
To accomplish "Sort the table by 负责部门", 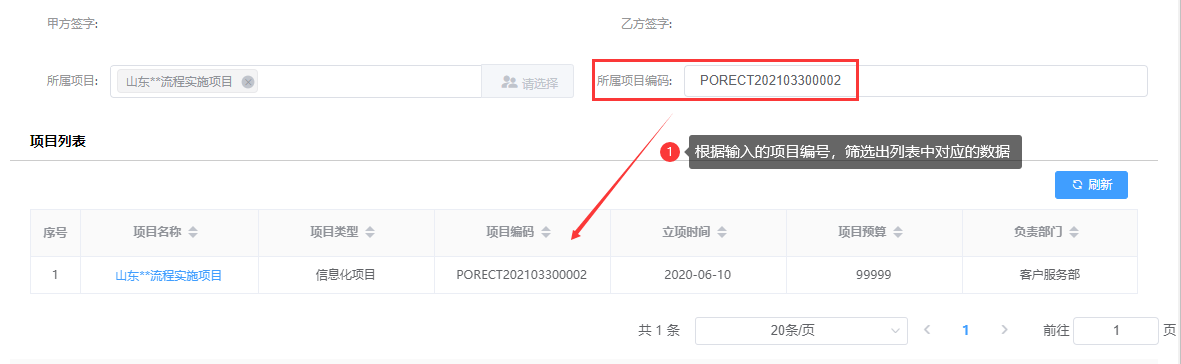I will (x=1074, y=232).
